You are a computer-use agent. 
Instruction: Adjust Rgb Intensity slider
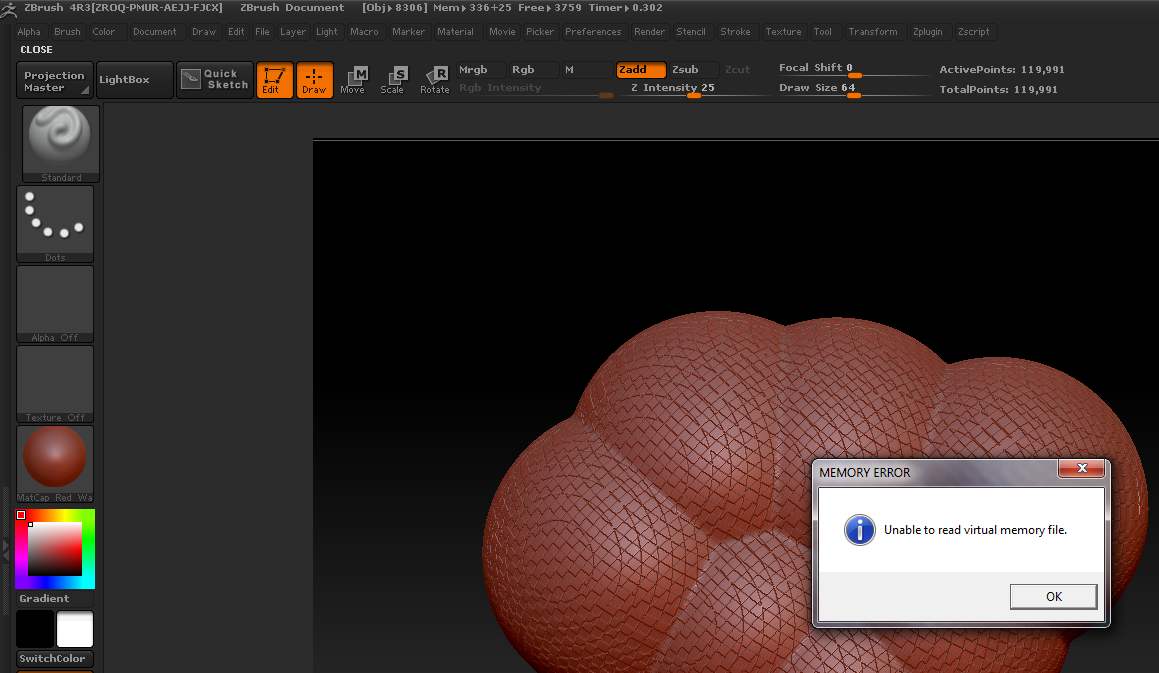(536, 88)
